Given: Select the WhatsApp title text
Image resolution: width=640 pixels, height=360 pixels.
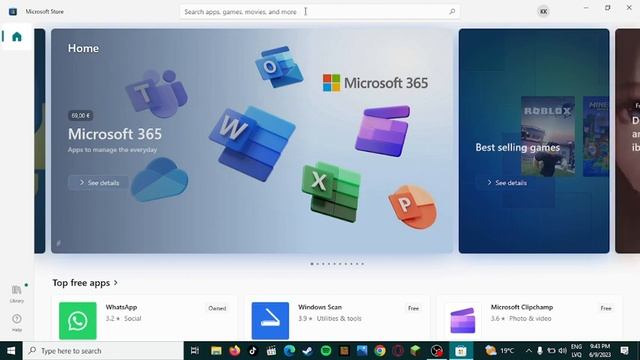Looking at the screenshot, I should 121,307.
